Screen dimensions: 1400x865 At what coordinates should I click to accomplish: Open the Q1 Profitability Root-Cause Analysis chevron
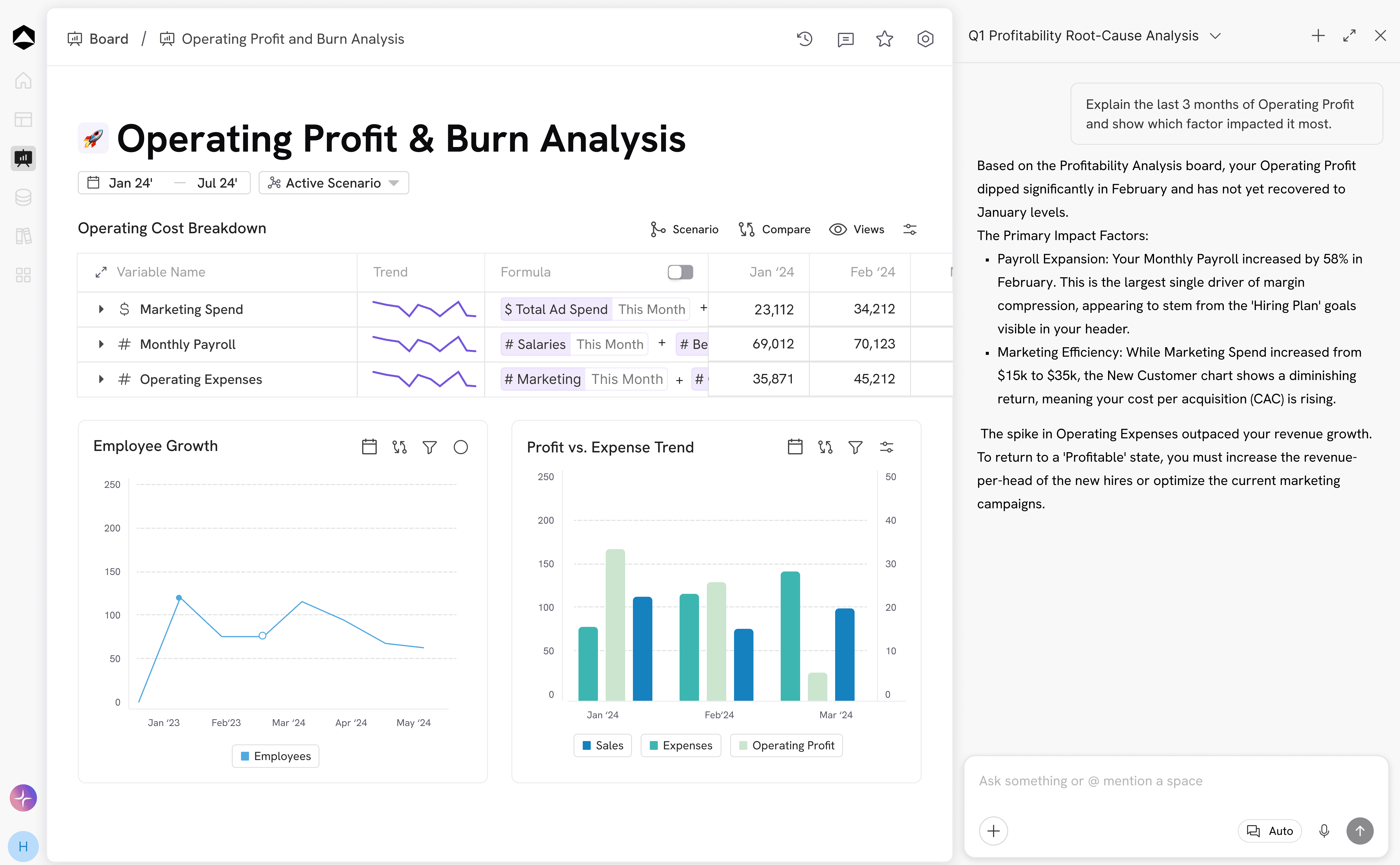1216,35
